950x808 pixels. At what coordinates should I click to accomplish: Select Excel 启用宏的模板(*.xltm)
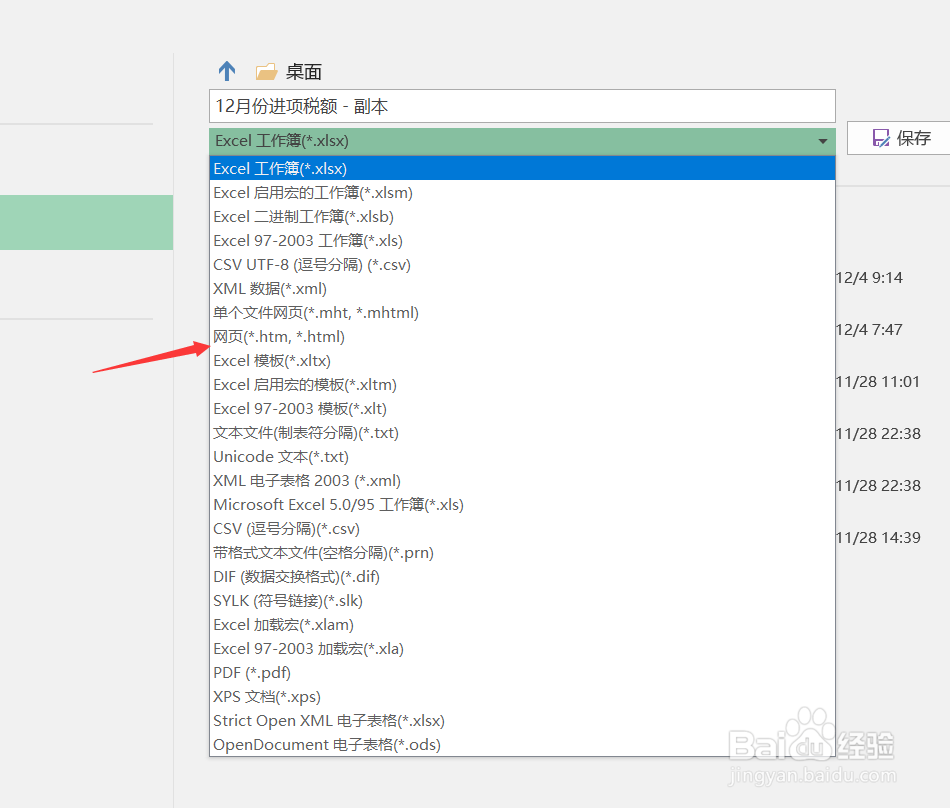click(522, 385)
